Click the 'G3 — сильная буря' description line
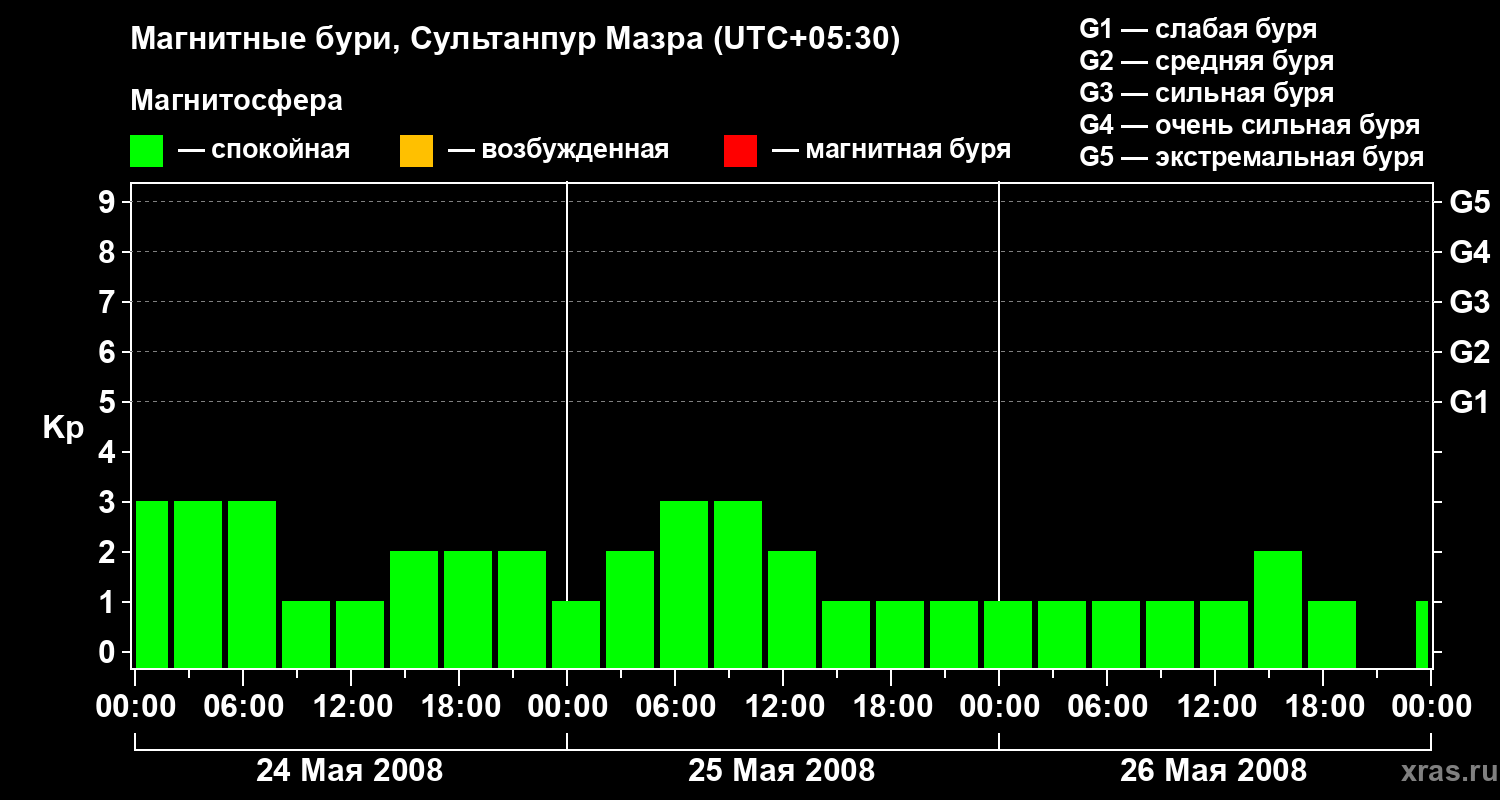1500x800 pixels. point(1206,93)
